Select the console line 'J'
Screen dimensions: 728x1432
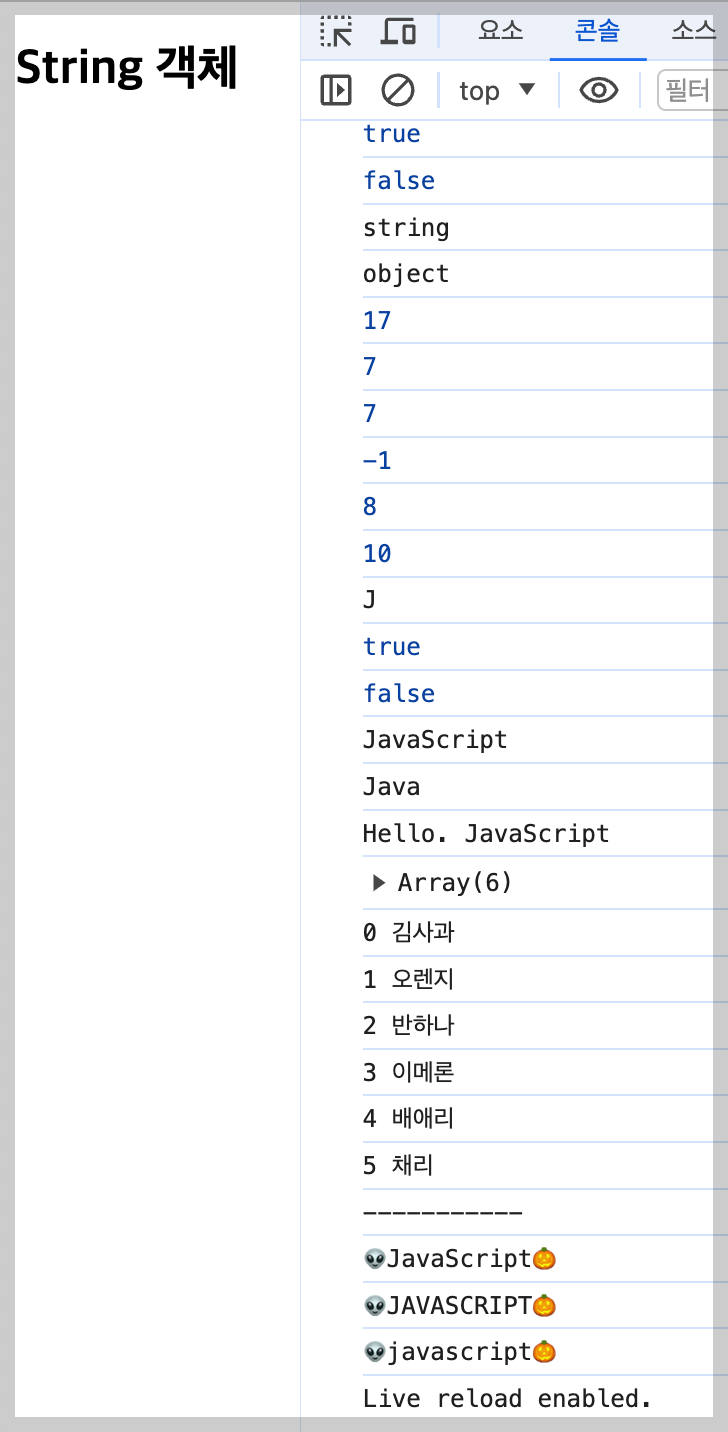click(x=370, y=600)
